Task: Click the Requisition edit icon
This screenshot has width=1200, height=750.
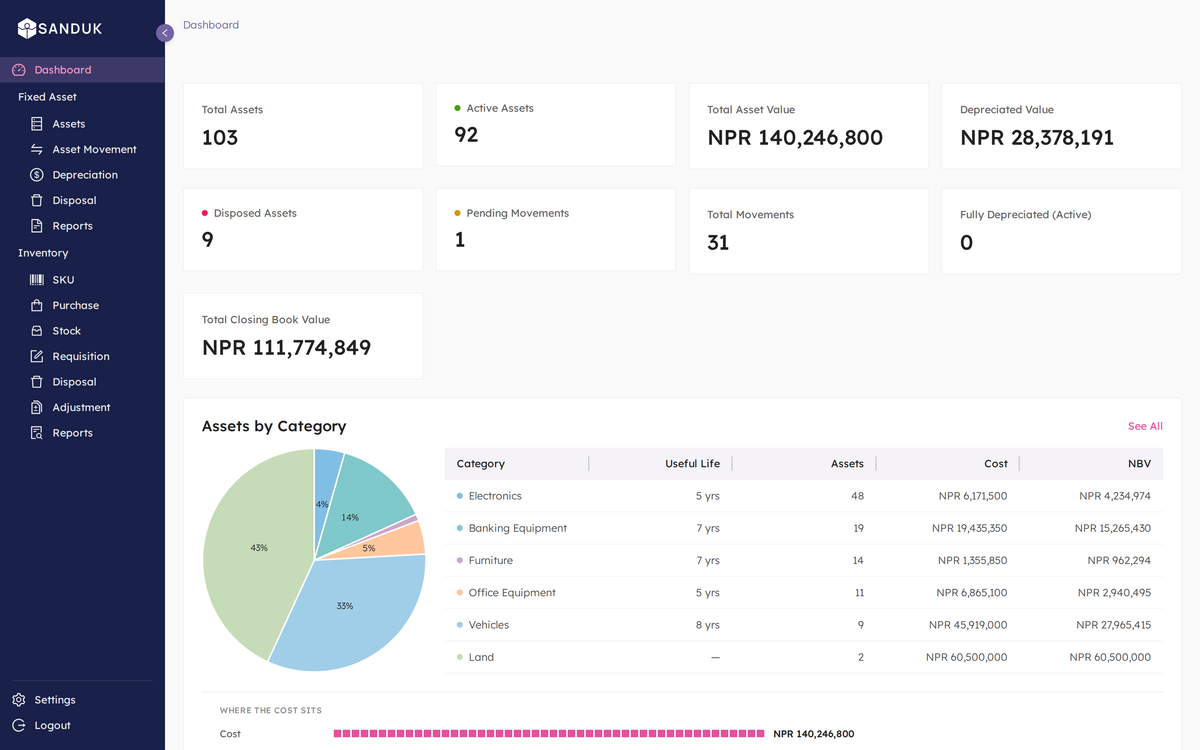Action: point(37,356)
